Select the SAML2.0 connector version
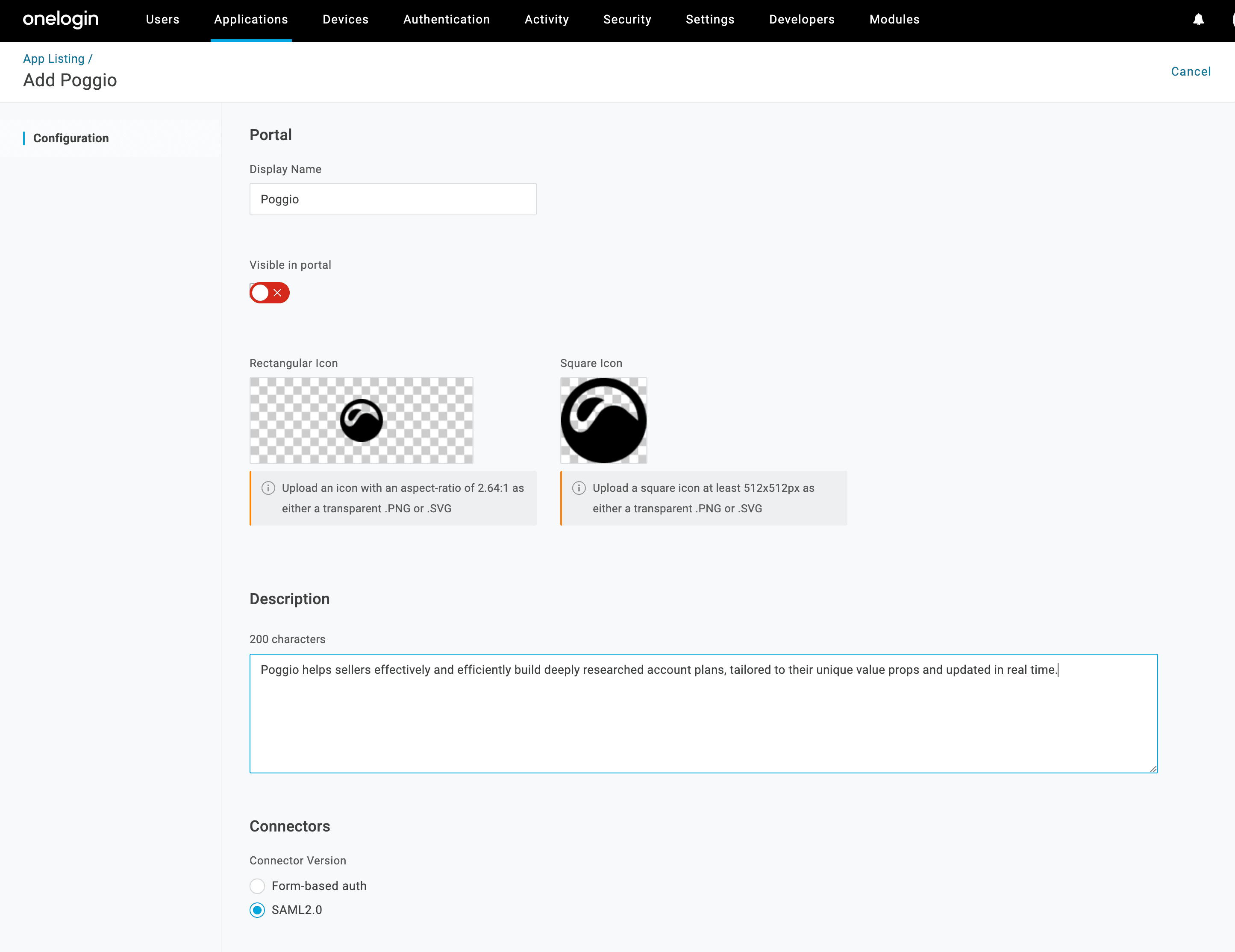 [257, 910]
